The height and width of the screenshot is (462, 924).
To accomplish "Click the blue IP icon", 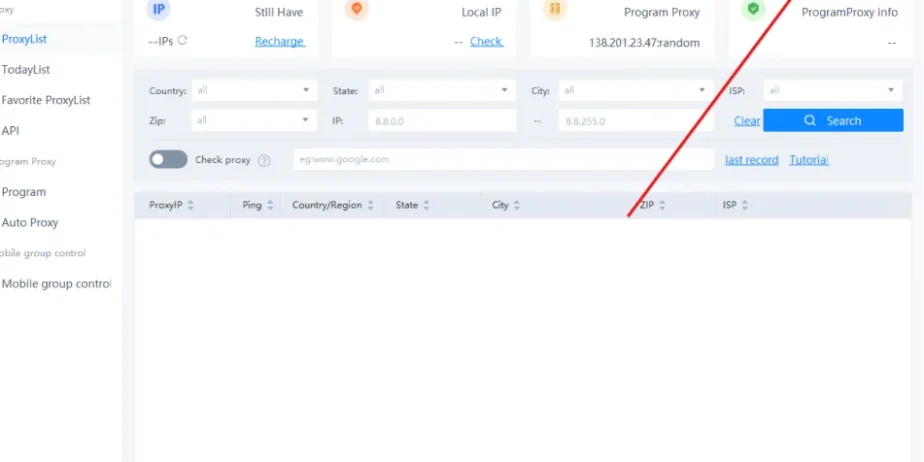I will point(159,9).
